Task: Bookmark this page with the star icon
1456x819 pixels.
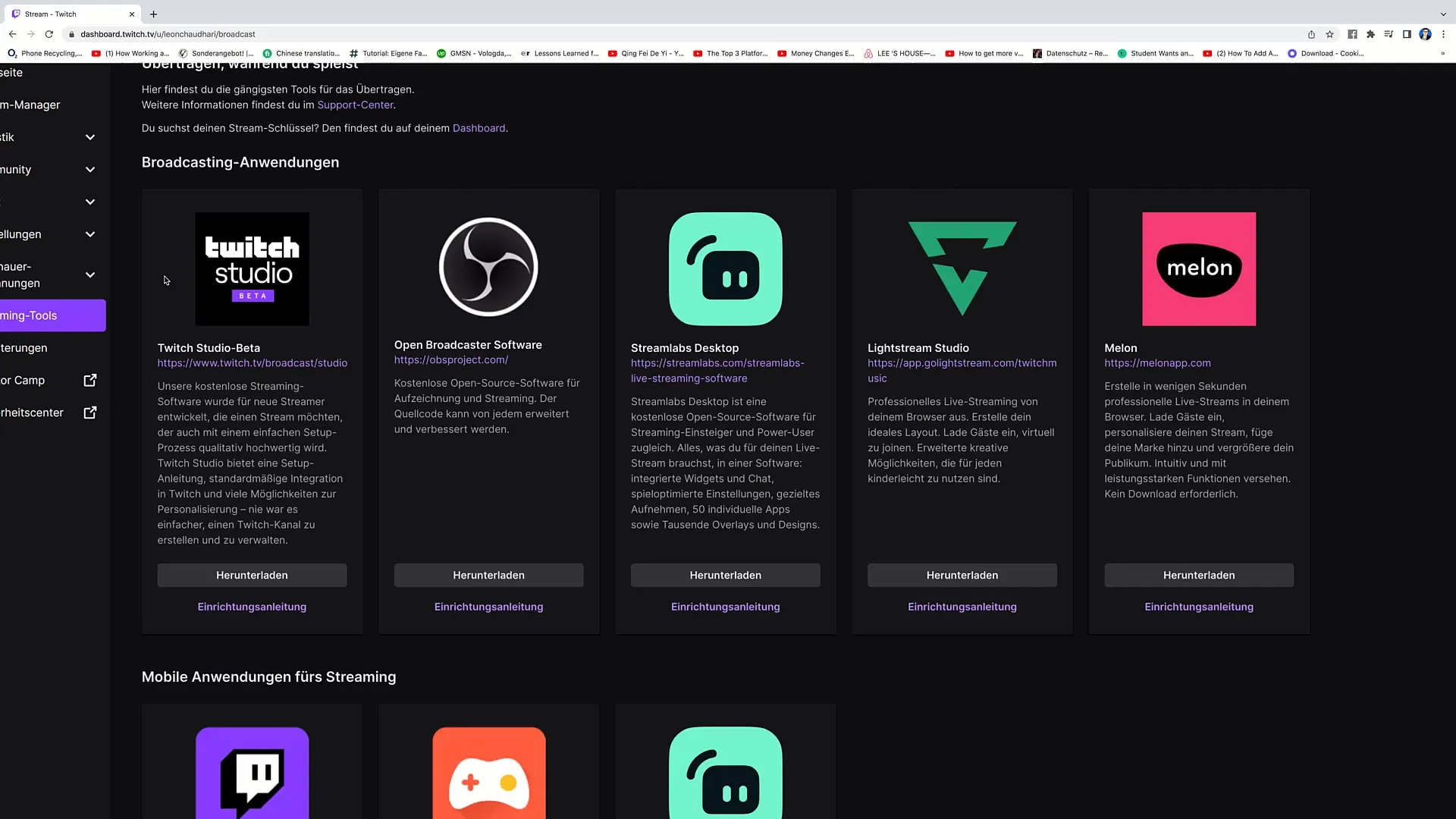Action: click(1329, 34)
